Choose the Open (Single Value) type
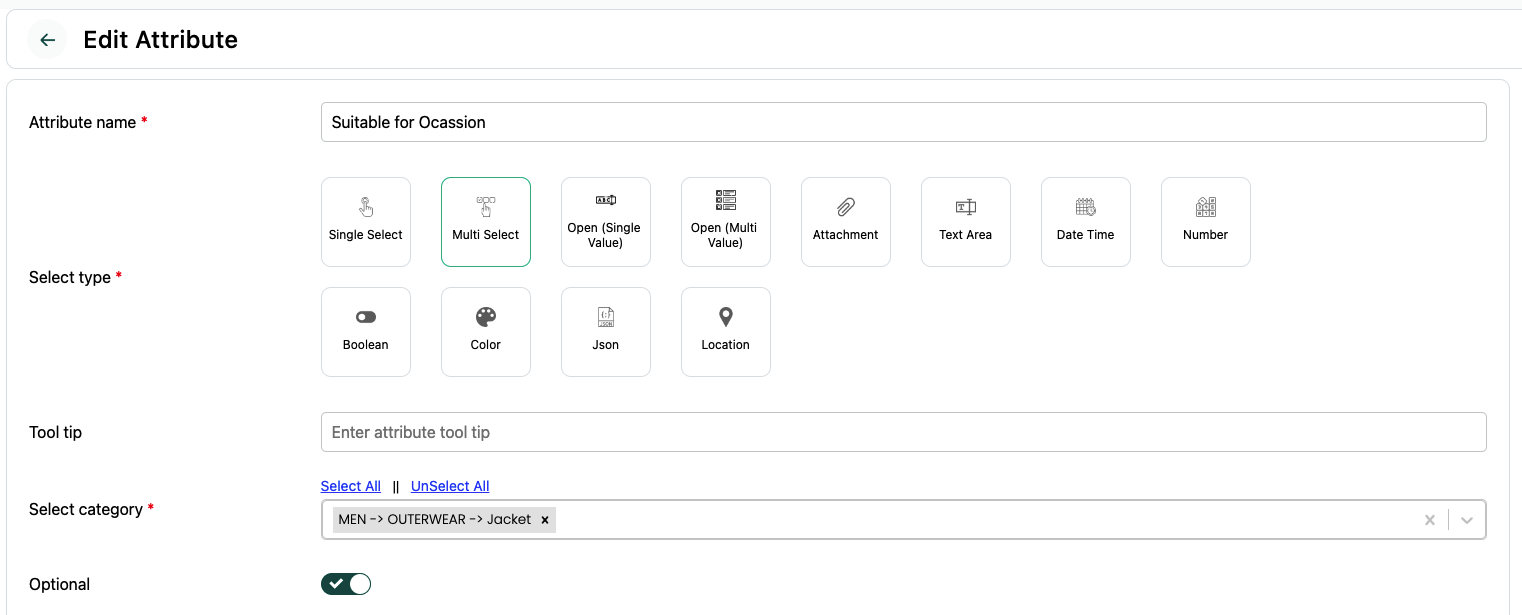This screenshot has width=1522, height=615. (605, 221)
